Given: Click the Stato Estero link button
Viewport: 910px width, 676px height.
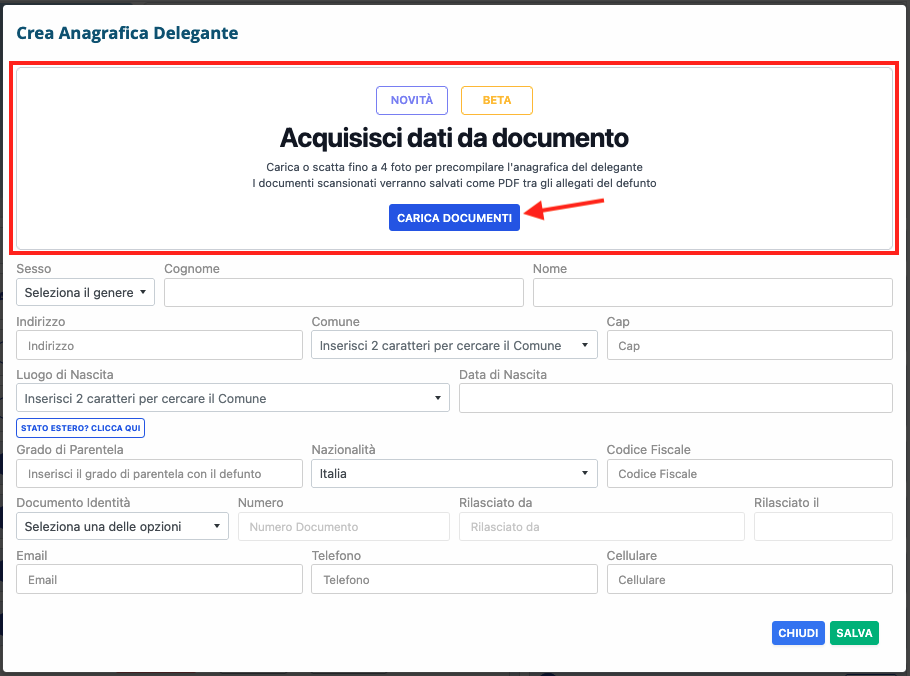Looking at the screenshot, I should [81, 428].
